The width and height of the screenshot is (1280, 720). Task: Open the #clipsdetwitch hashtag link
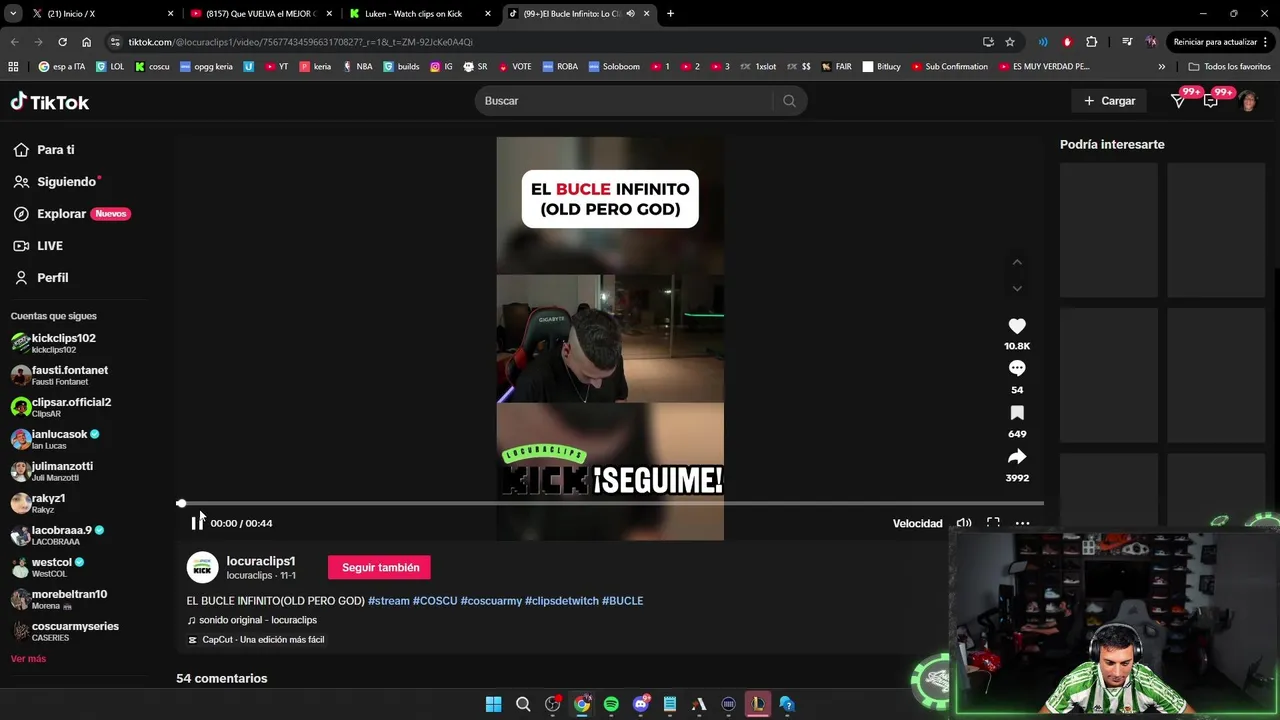pos(562,601)
